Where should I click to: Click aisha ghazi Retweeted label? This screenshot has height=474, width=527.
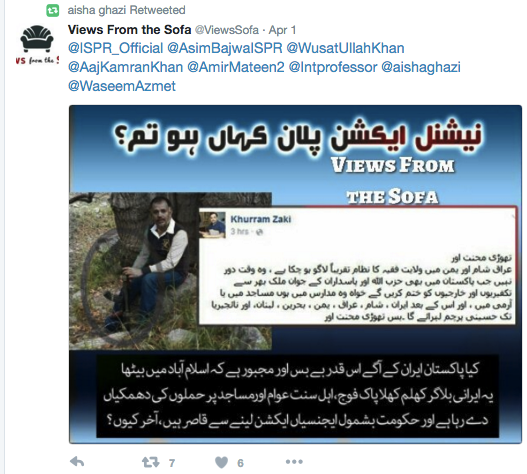click(126, 10)
